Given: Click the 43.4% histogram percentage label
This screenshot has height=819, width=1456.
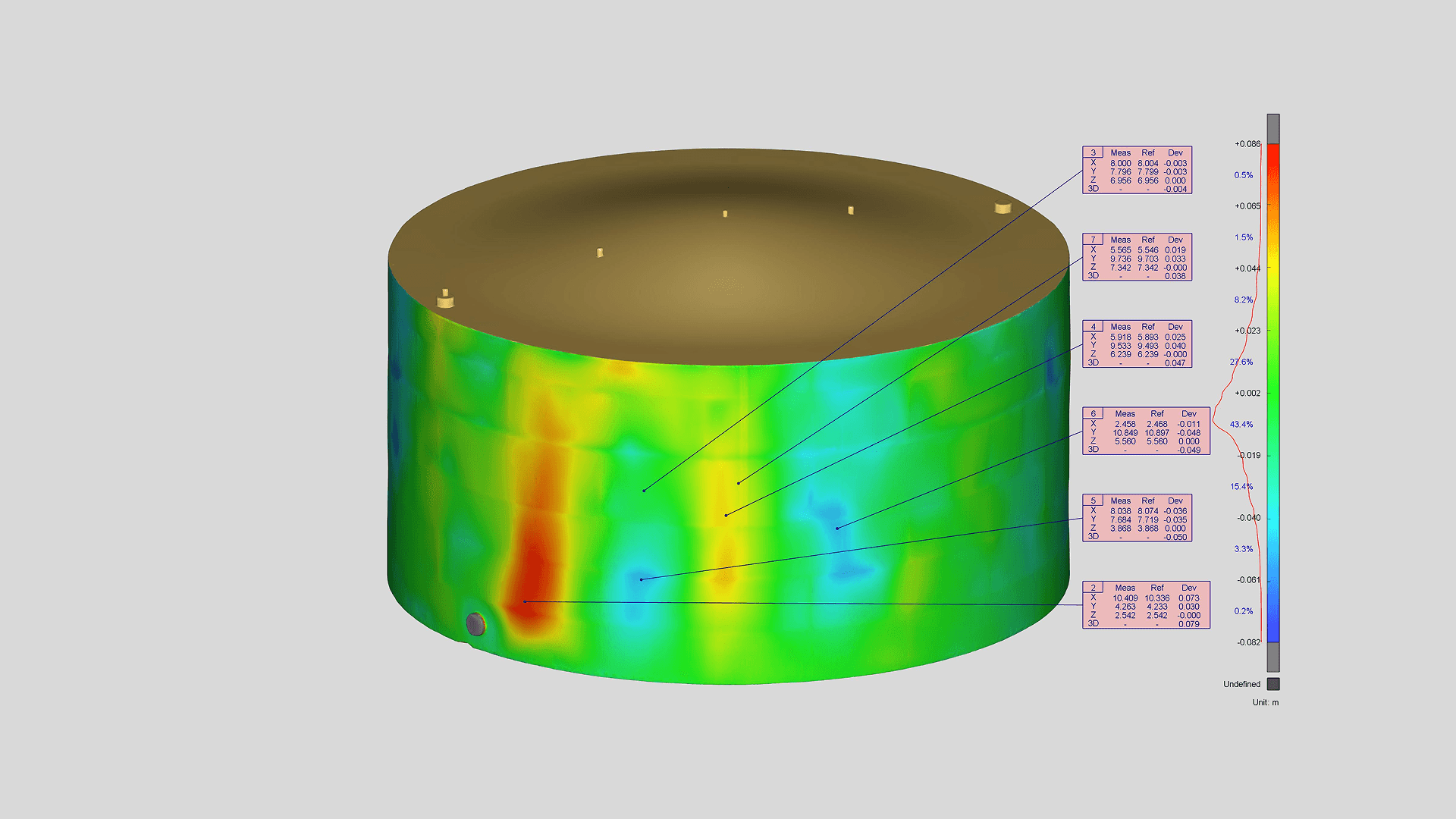Looking at the screenshot, I should [1242, 424].
